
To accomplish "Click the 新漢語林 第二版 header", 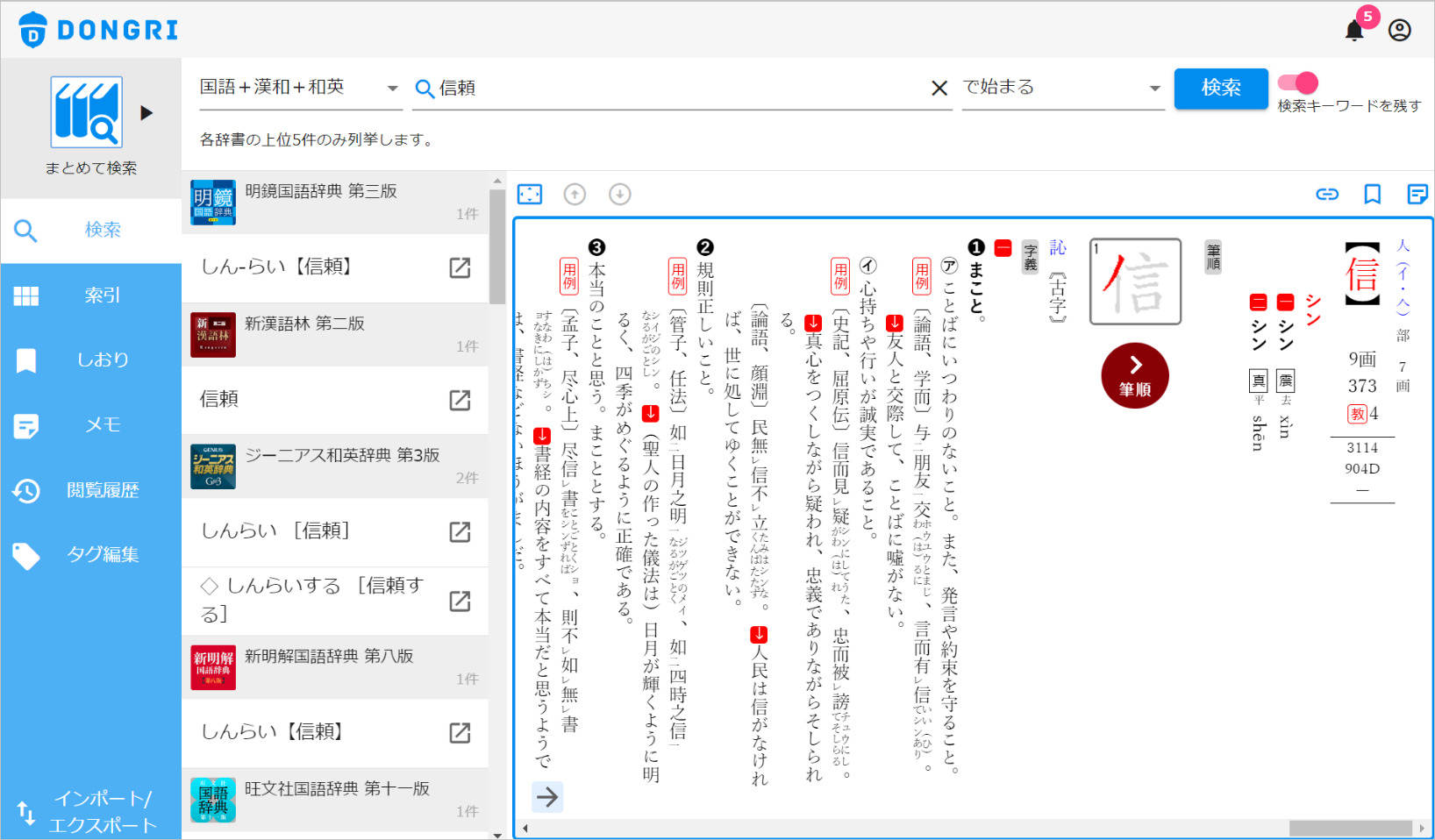I will 335,335.
